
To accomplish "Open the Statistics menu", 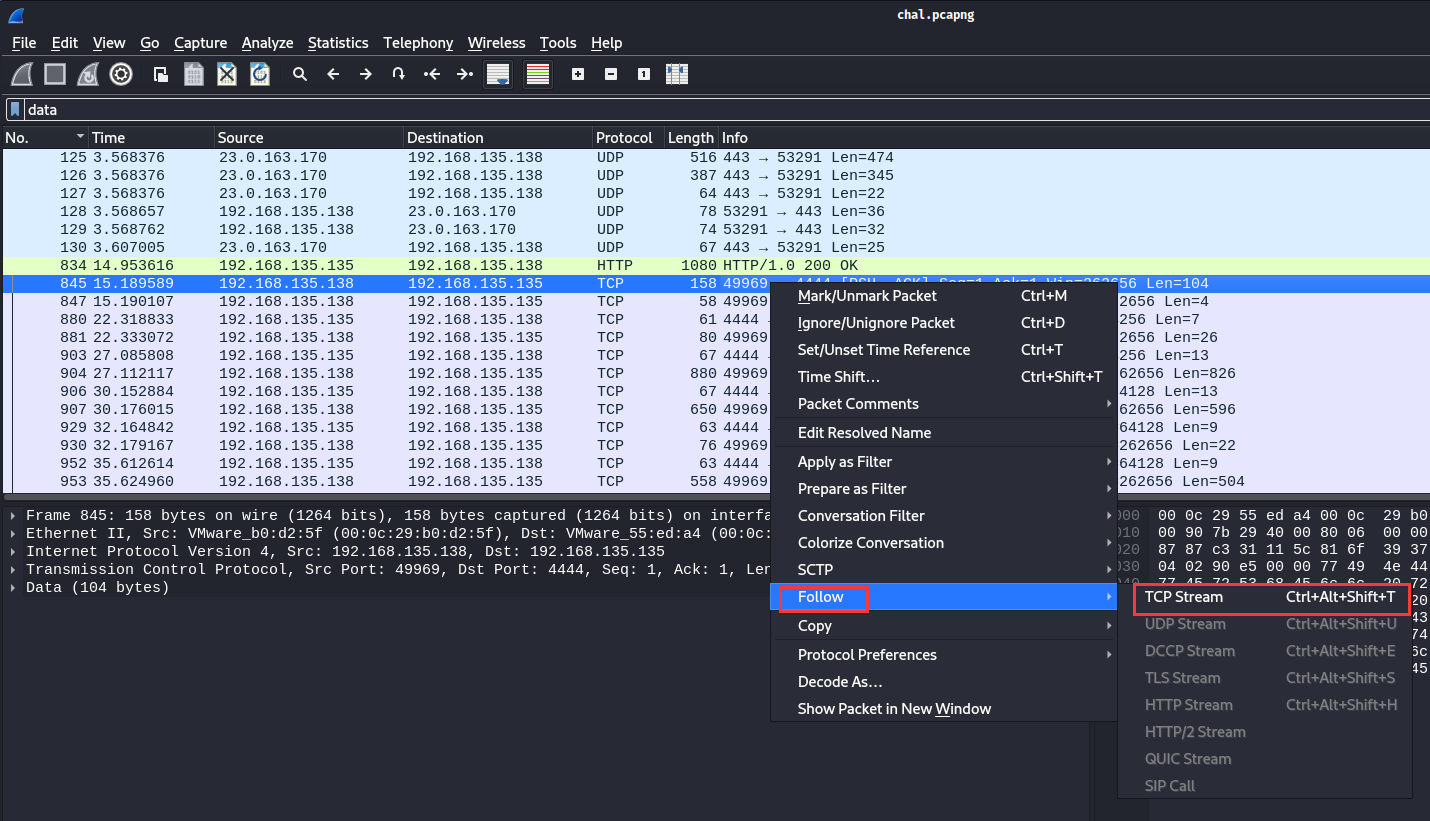I will pos(338,43).
